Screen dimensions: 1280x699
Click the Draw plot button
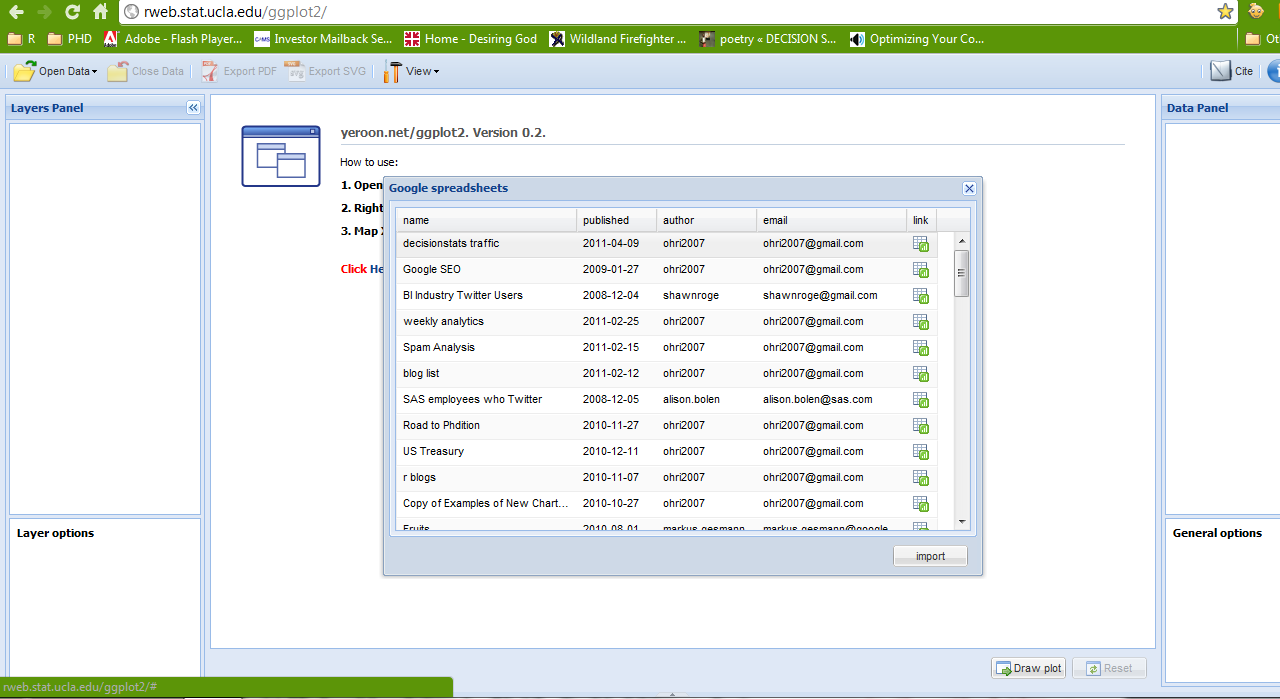[1028, 668]
